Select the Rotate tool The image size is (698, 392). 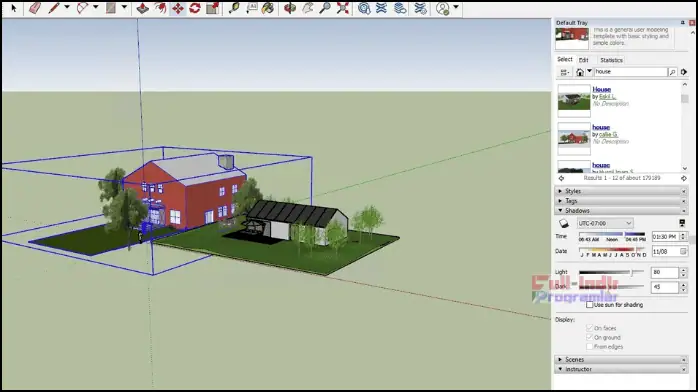pyautogui.click(x=195, y=8)
